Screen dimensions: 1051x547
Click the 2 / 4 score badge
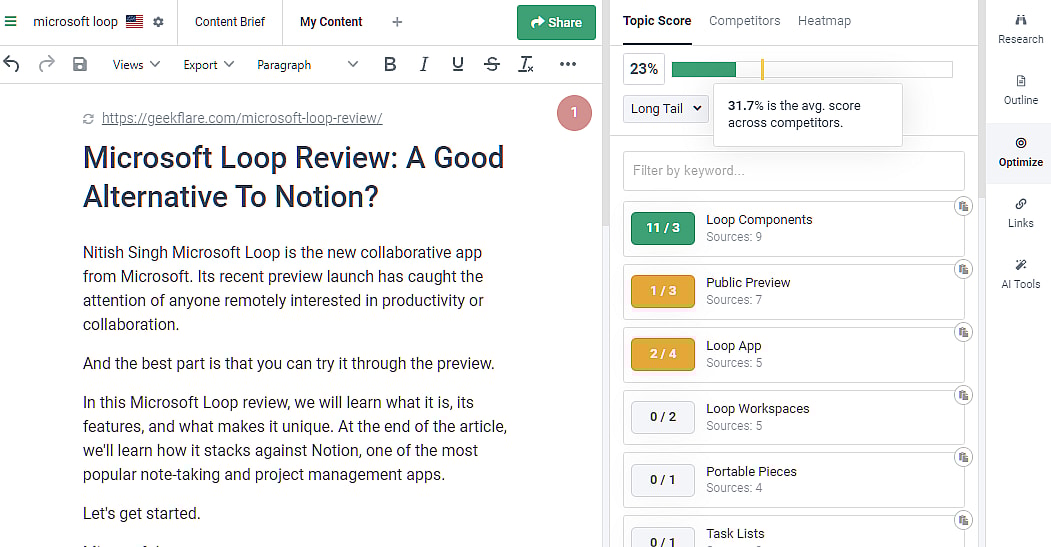[663, 354]
